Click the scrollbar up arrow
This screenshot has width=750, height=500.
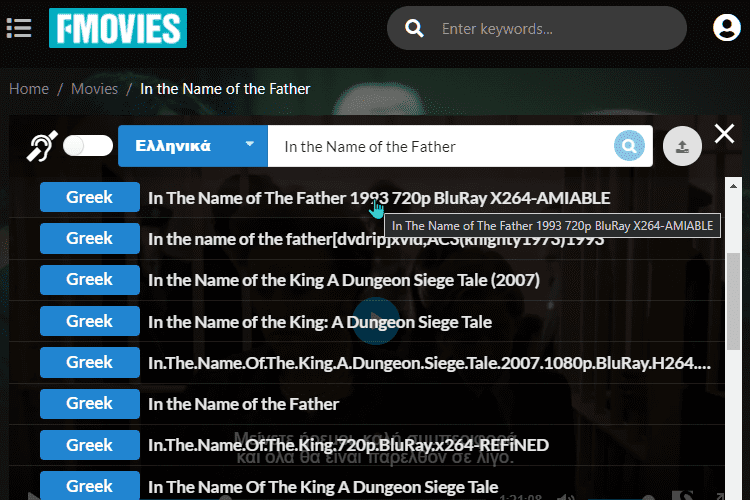(x=733, y=186)
